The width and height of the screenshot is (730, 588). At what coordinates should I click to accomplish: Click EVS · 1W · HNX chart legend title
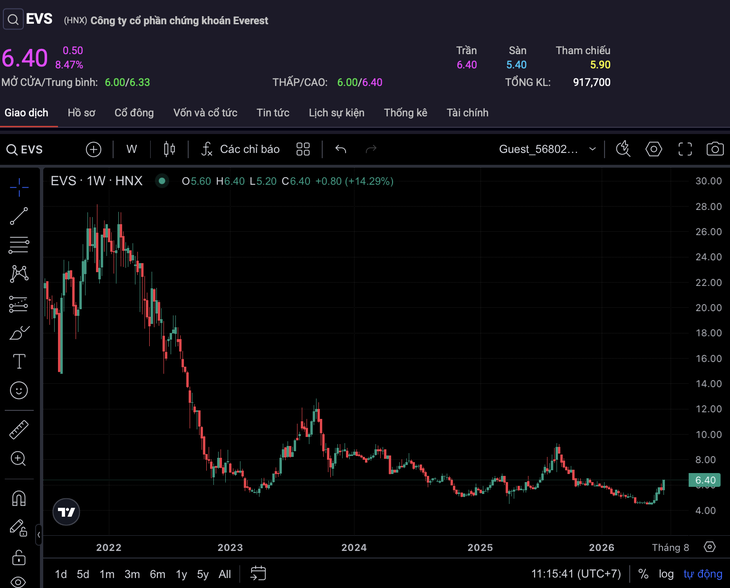point(96,181)
